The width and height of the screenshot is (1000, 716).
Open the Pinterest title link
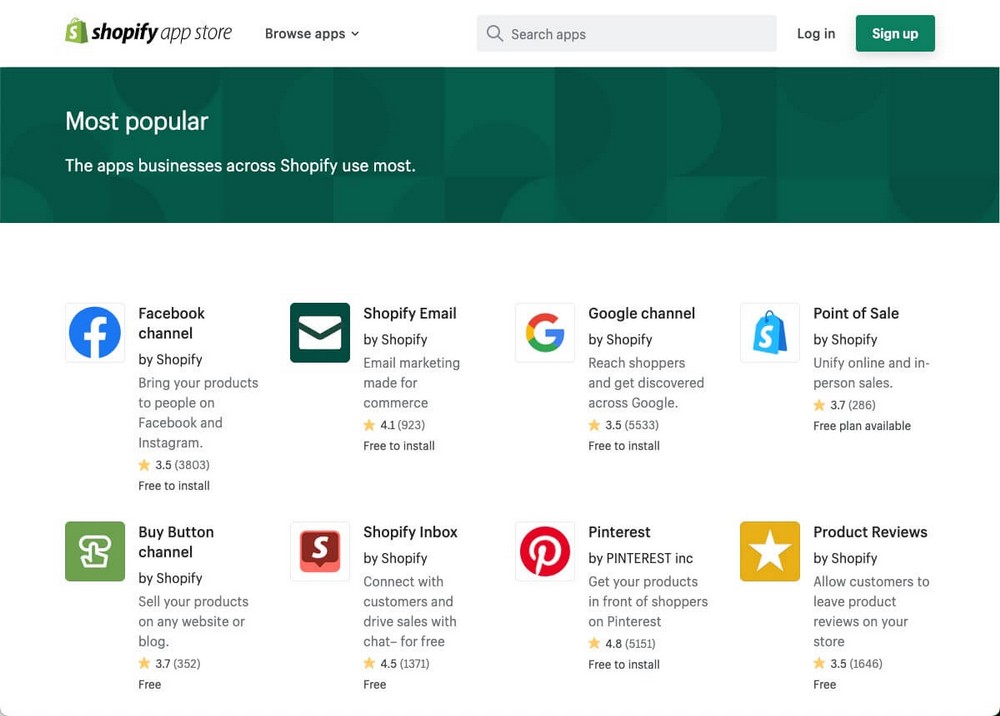pos(619,532)
